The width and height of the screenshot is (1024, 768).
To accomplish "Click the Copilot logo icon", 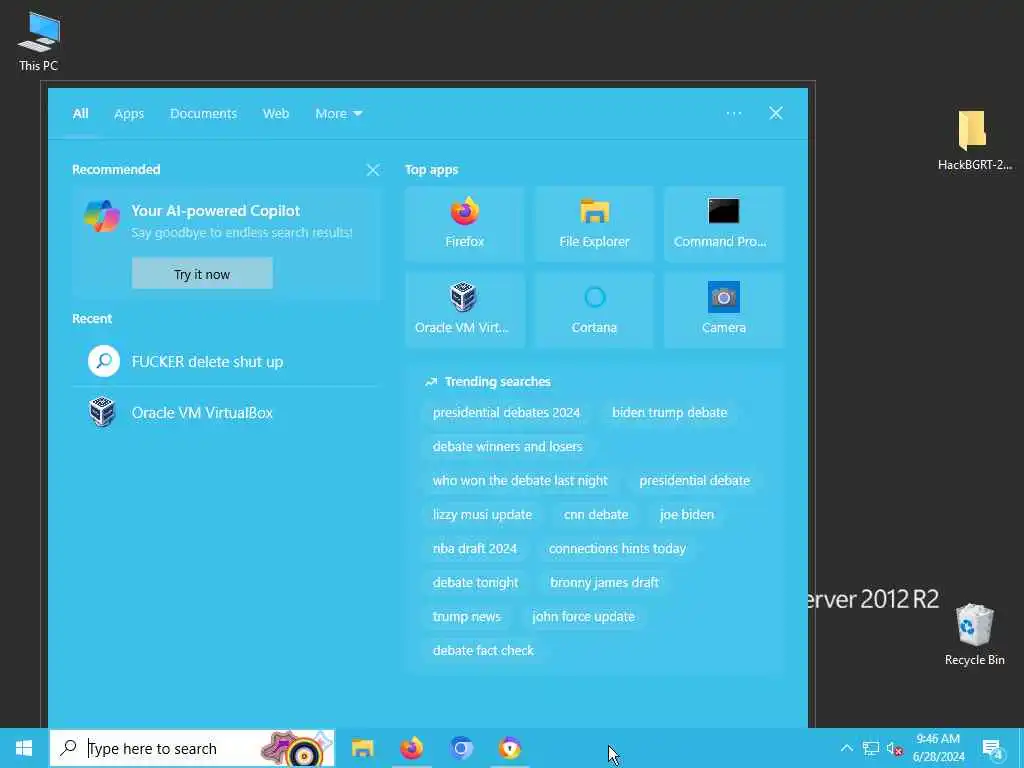I will point(102,216).
